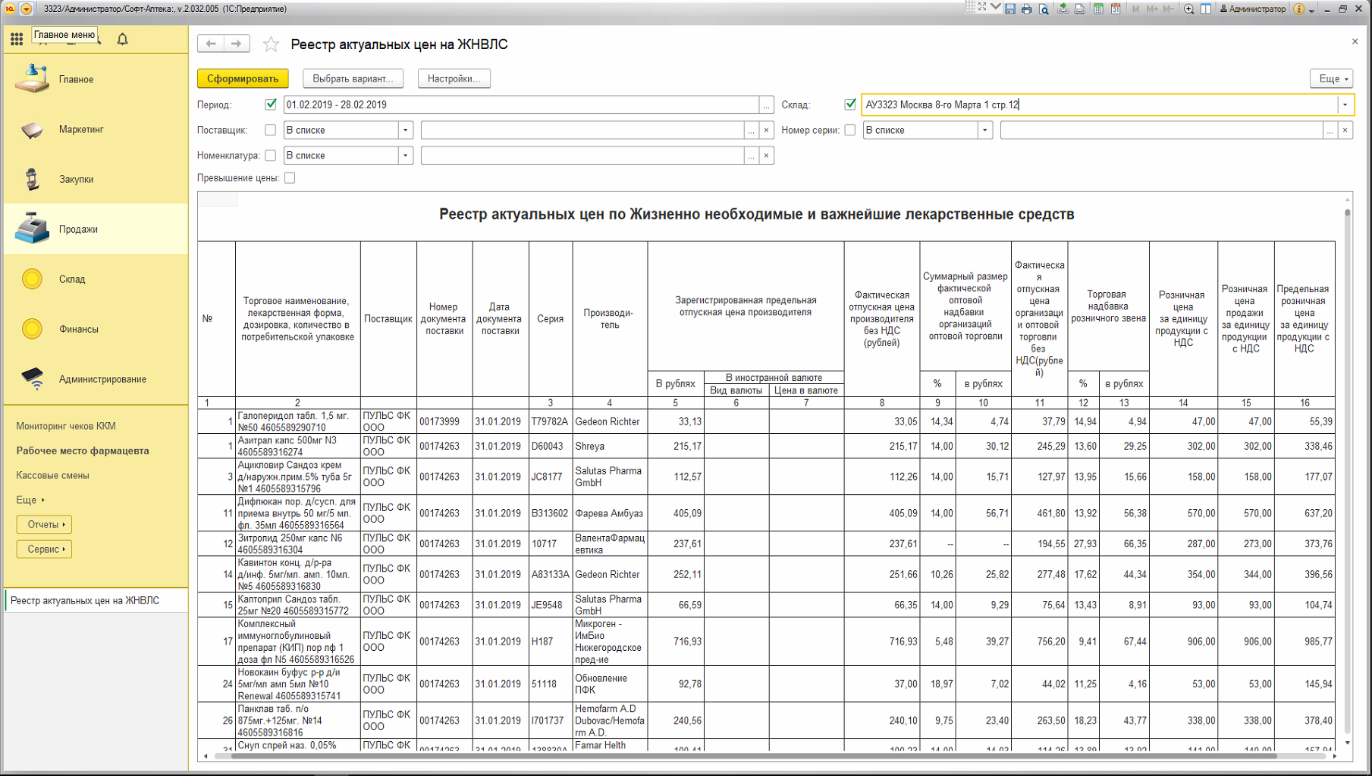
Task: Open the Администрирование section in the sidebar
Action: pos(102,379)
